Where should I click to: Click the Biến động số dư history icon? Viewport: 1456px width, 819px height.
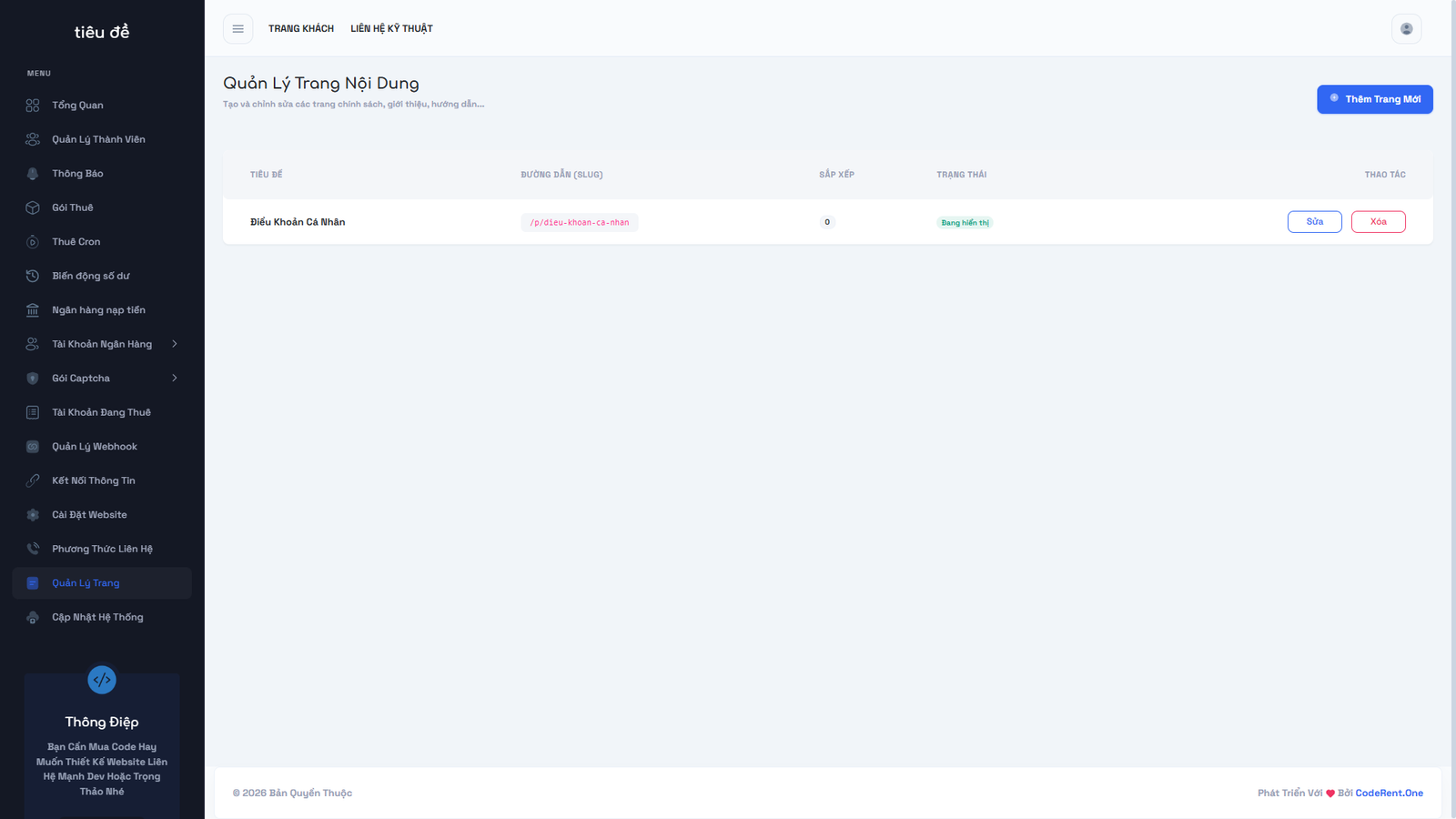tap(33, 276)
